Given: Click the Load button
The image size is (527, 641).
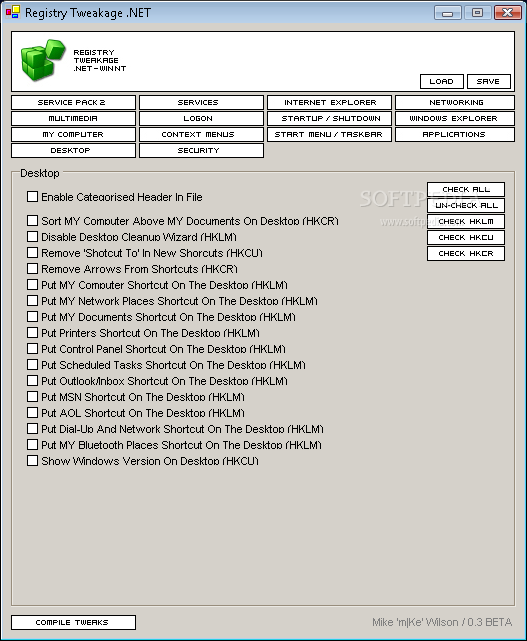Looking at the screenshot, I should click(x=442, y=81).
